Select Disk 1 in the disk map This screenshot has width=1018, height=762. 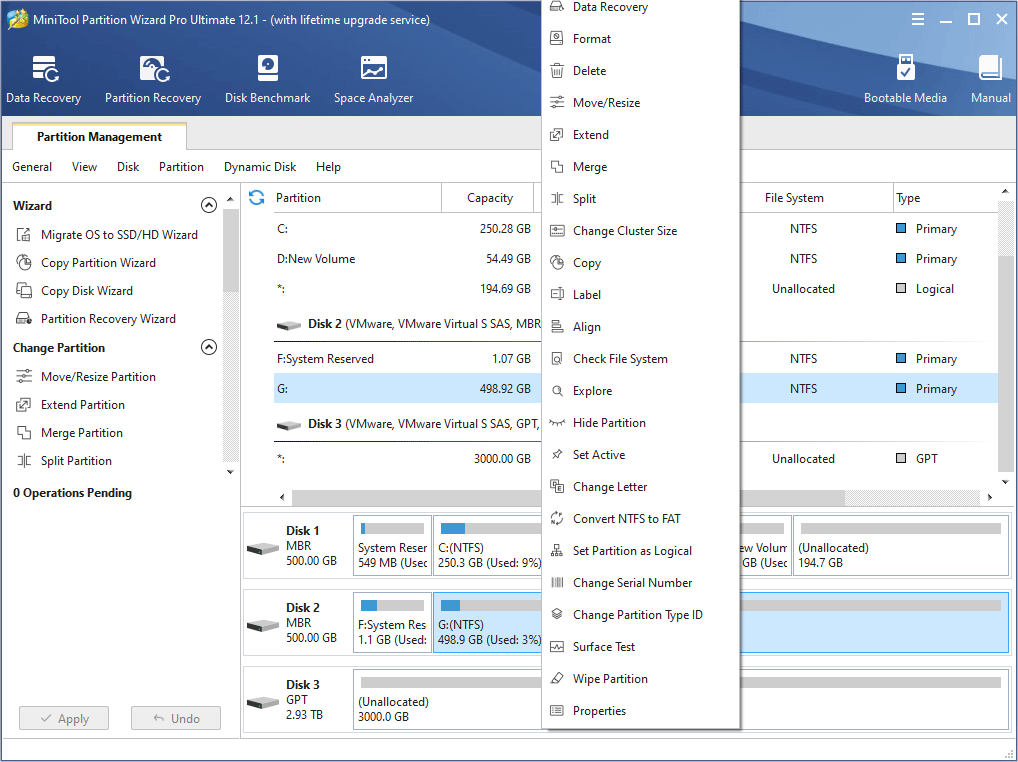point(297,545)
